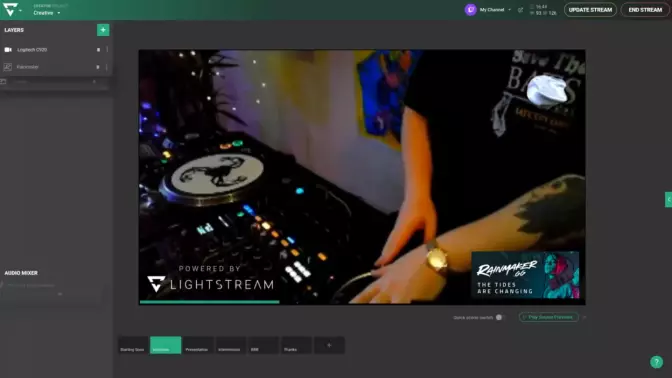Expand the right side panel handle
This screenshot has height=378, width=672.
669,200
